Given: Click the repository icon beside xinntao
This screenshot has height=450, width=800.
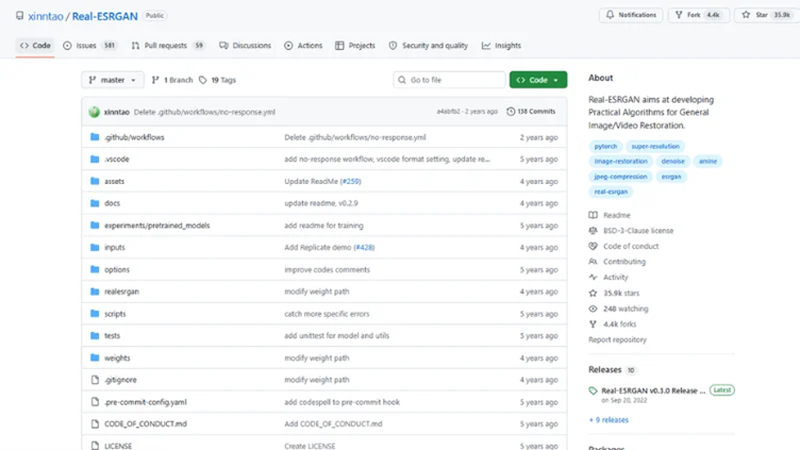Looking at the screenshot, I should (x=19, y=16).
